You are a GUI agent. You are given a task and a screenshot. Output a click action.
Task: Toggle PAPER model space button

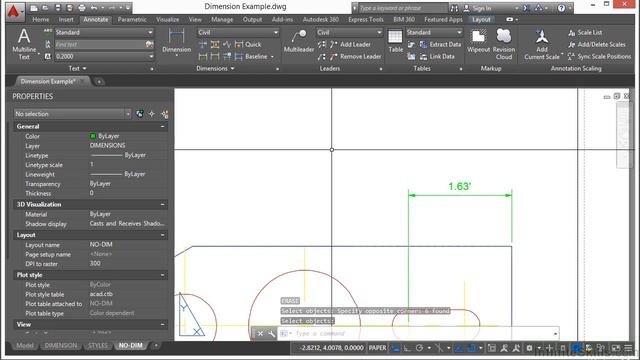coord(378,348)
